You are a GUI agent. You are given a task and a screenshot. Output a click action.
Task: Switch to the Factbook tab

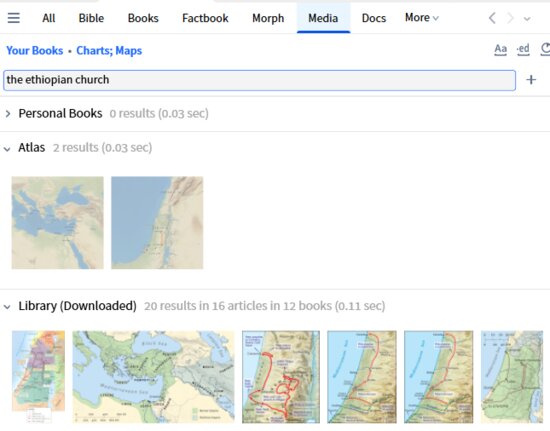click(205, 18)
